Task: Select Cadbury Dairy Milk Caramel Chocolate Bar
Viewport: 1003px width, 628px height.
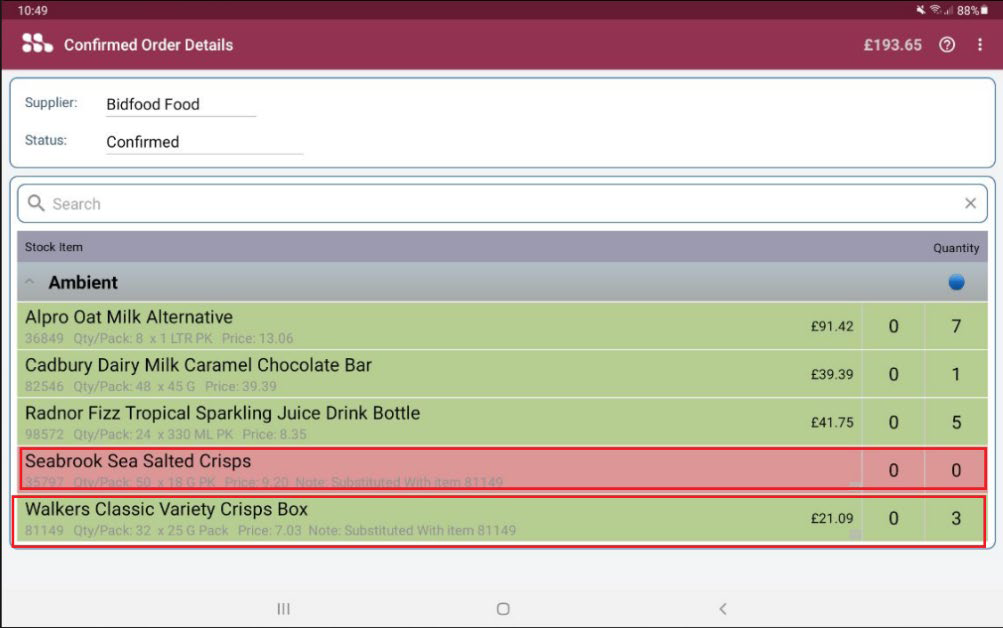Action: pos(400,374)
